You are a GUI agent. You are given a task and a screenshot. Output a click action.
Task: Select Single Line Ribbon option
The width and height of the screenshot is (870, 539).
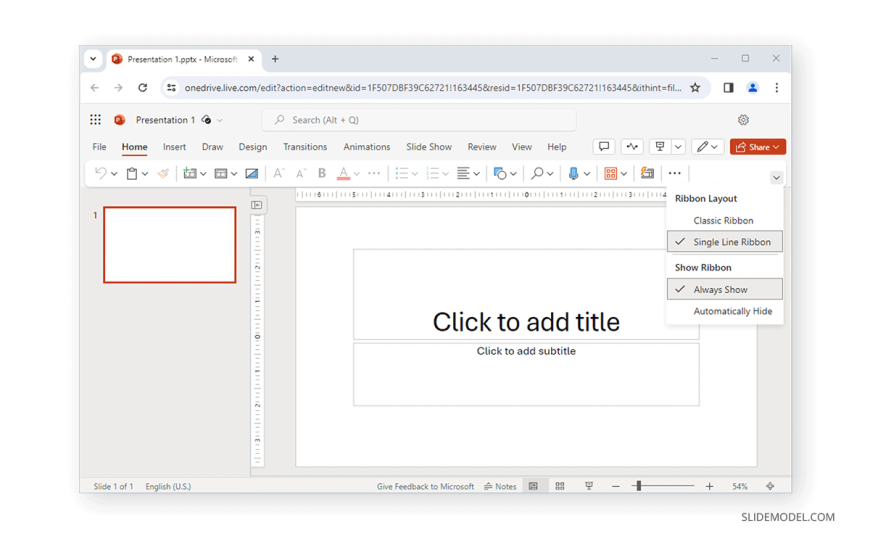pos(725,242)
